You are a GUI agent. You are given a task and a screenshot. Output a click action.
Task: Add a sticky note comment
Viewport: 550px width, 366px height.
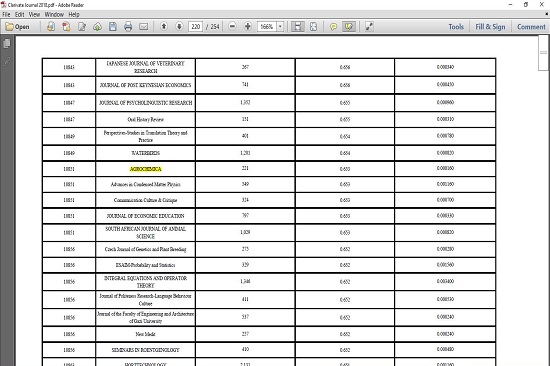click(x=333, y=27)
